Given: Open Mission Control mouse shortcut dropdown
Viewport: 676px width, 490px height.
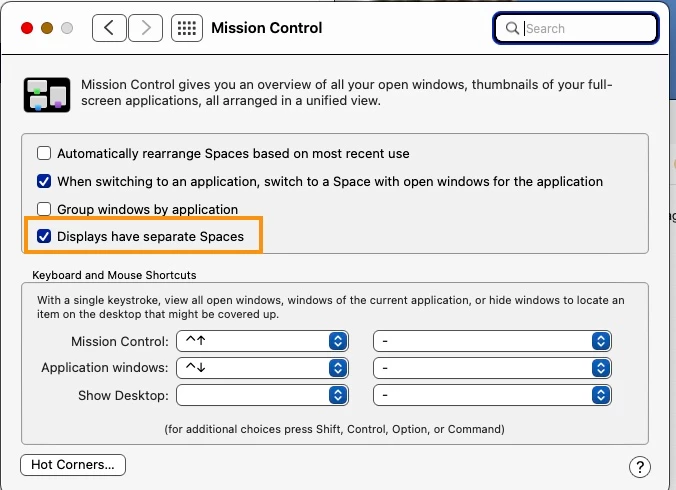Looking at the screenshot, I should tap(492, 341).
